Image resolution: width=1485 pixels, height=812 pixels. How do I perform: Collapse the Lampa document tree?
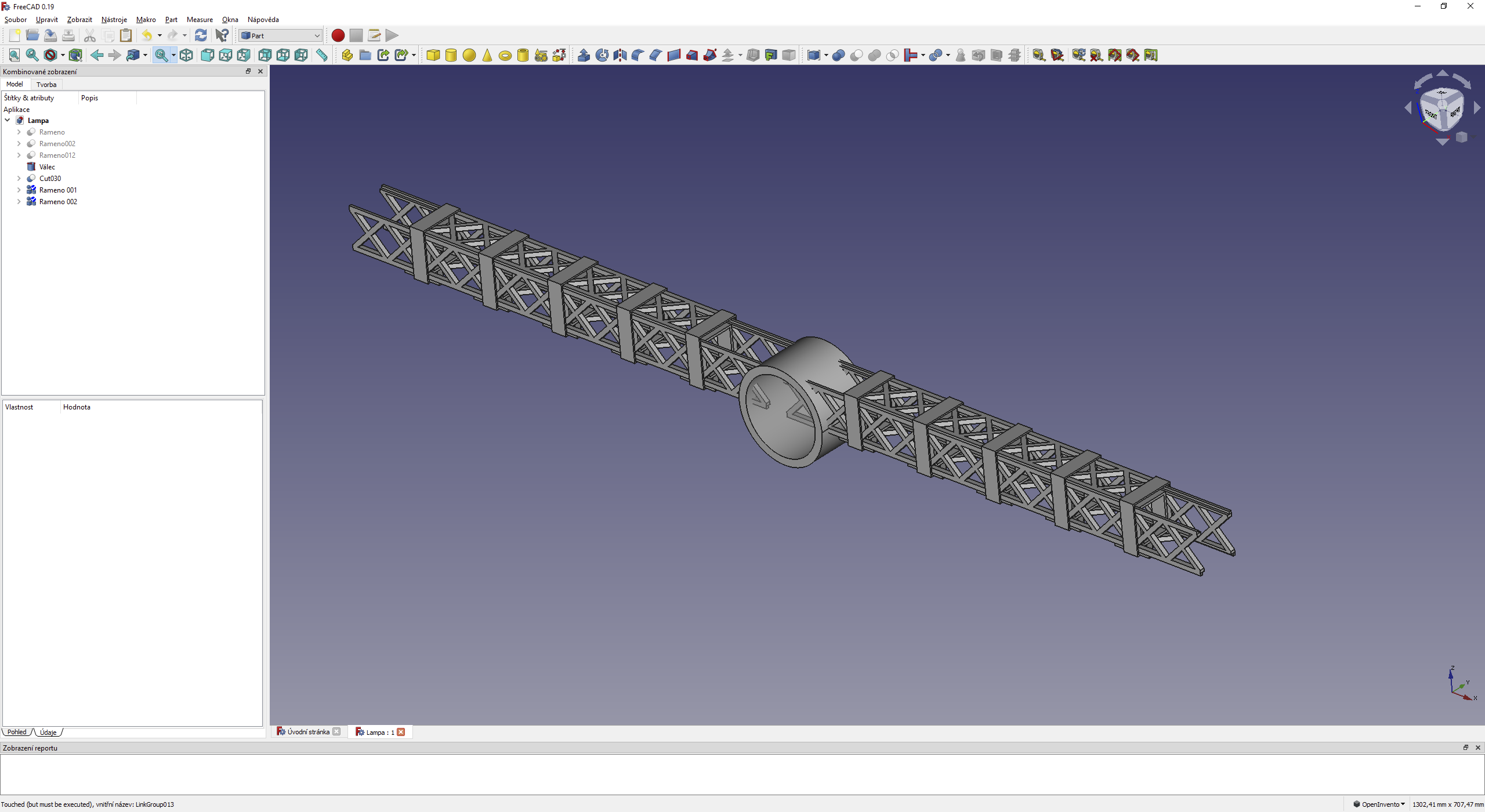click(x=8, y=121)
